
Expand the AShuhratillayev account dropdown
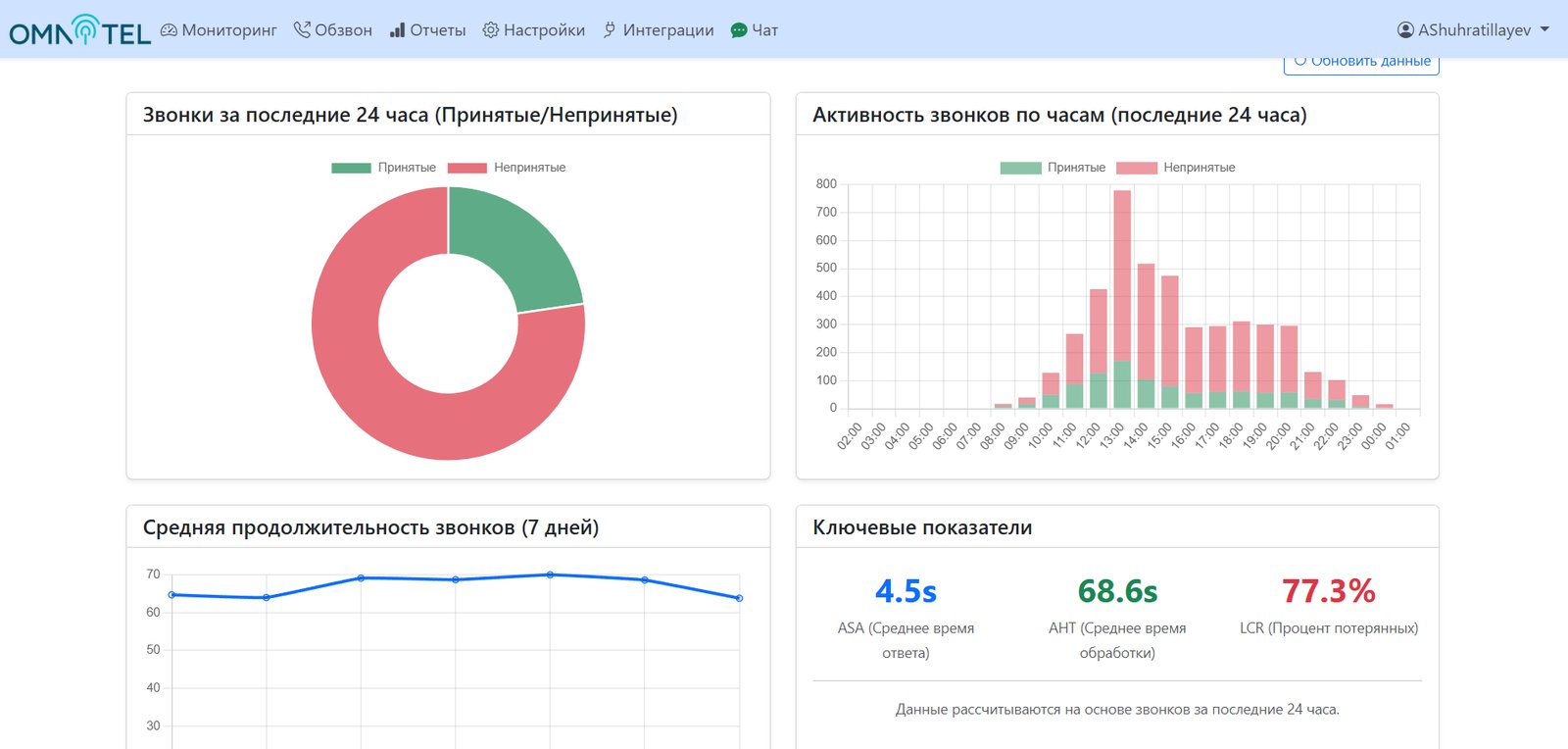(1474, 30)
